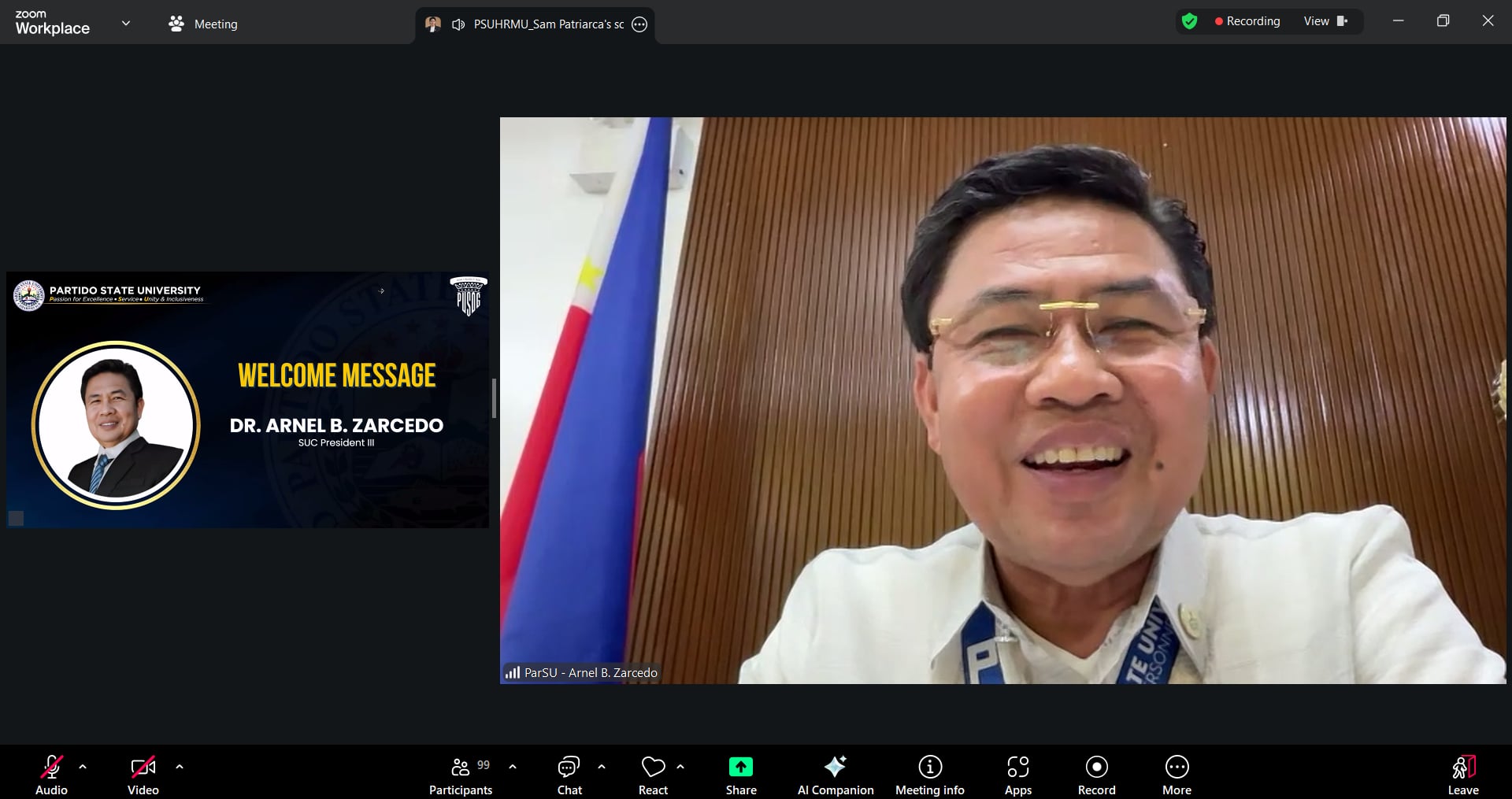Click the green Share screen icon
Screen dimensions: 1512x799
point(740,767)
